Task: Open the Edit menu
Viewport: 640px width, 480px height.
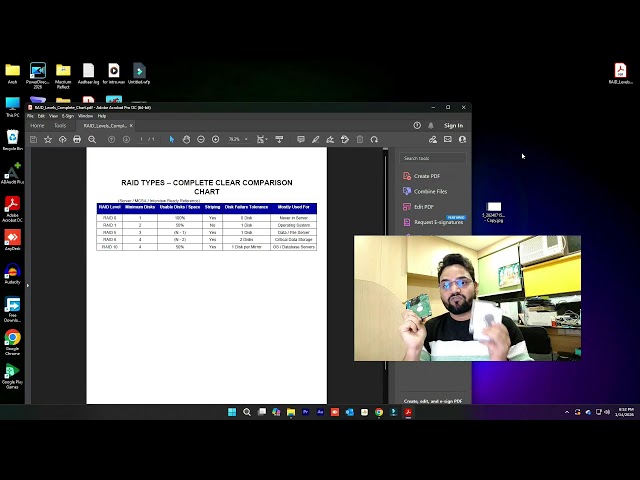Action: (41, 116)
